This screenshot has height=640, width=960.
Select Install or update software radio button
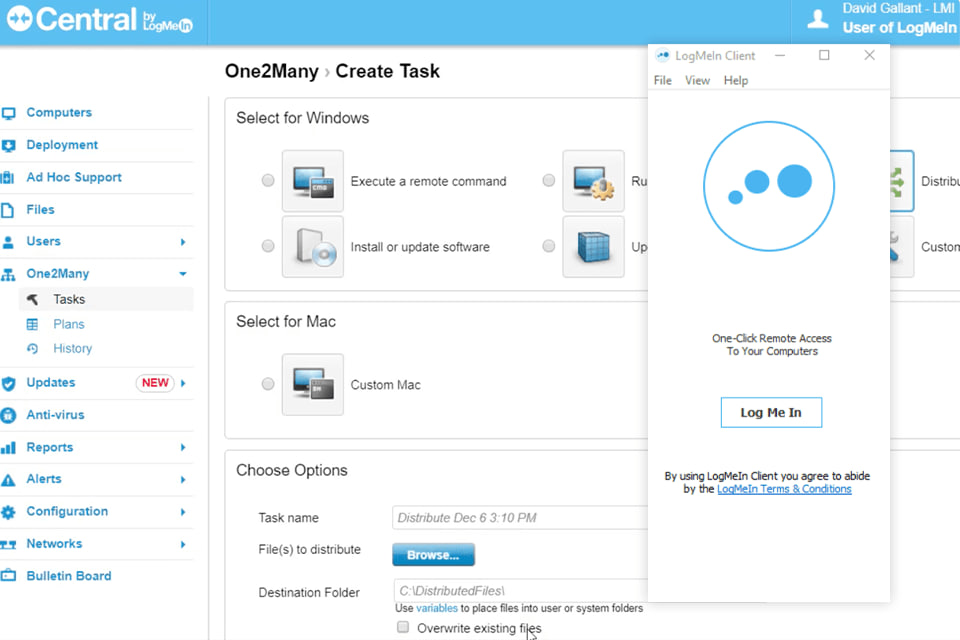point(268,246)
